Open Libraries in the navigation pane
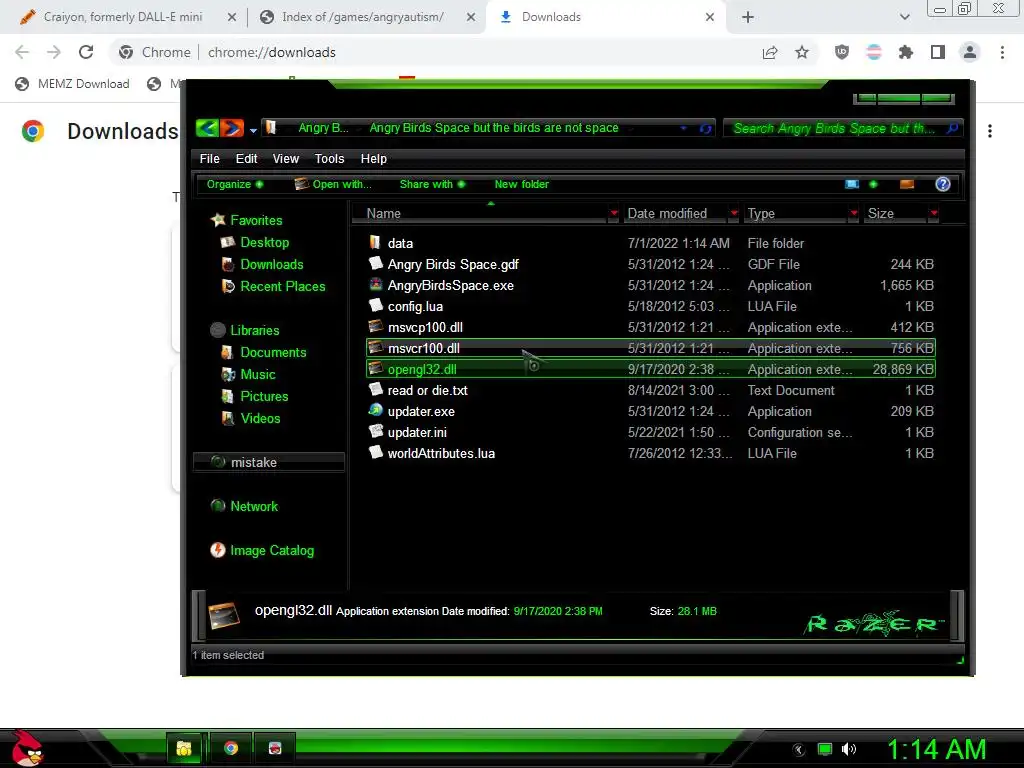Screen dimensions: 1024x768 click(x=255, y=330)
